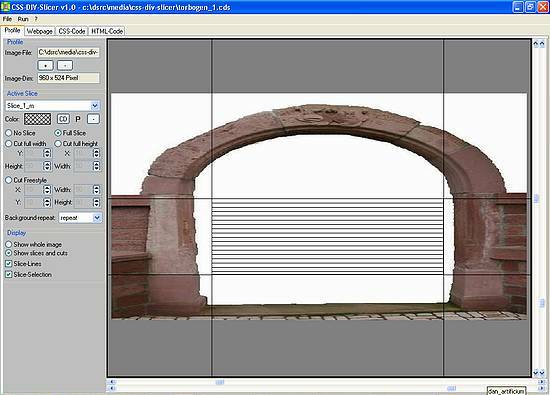Select the Cut Freestyle option

(26, 180)
